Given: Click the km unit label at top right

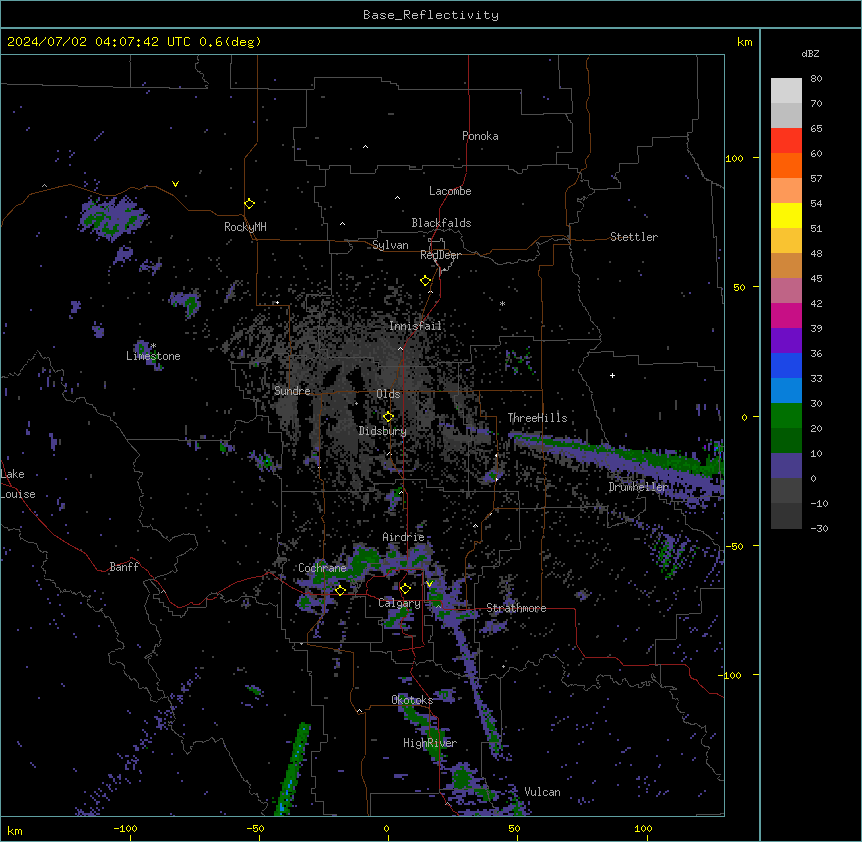Looking at the screenshot, I should pyautogui.click(x=744, y=42).
